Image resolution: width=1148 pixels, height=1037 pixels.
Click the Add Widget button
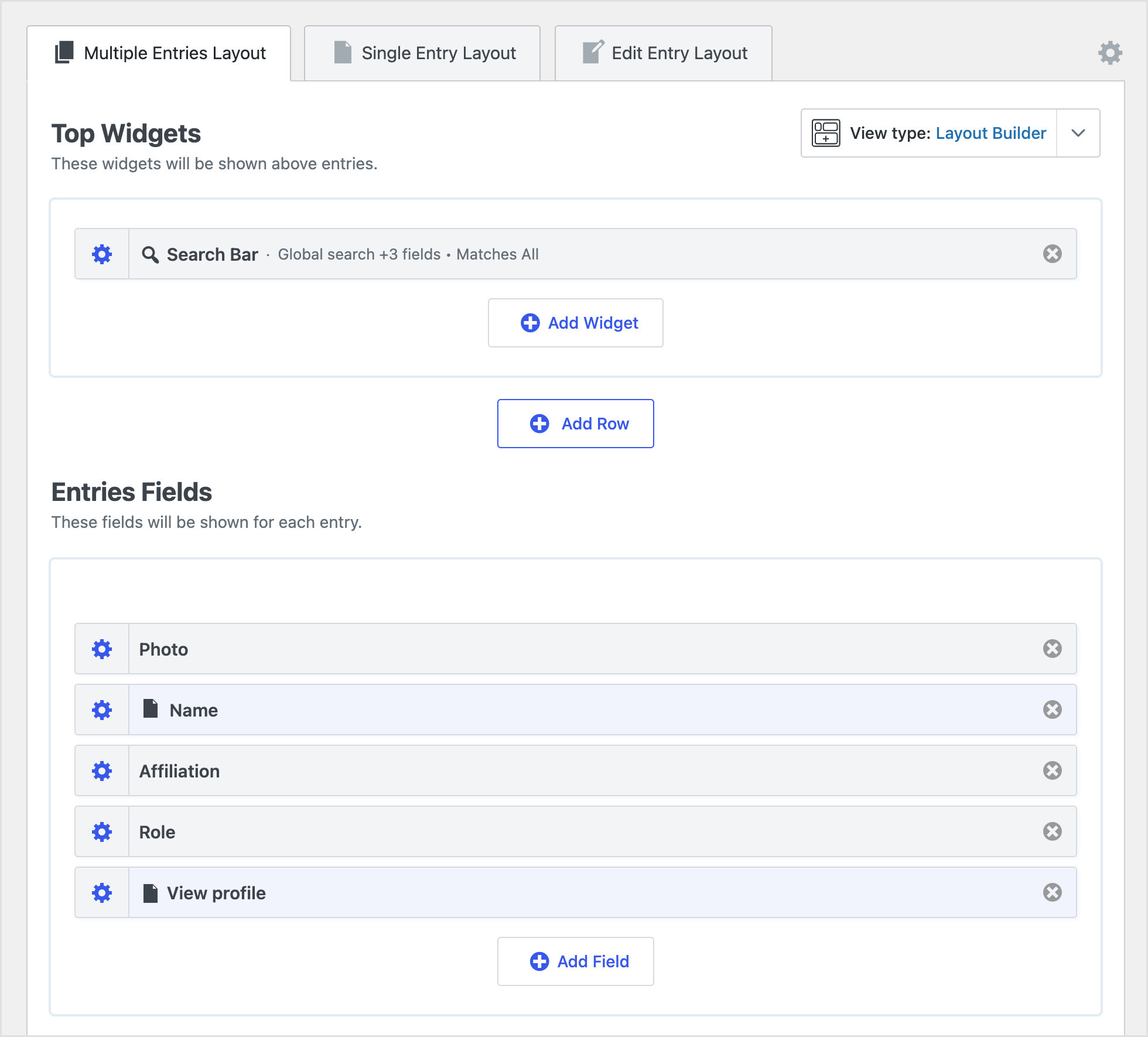[576, 323]
